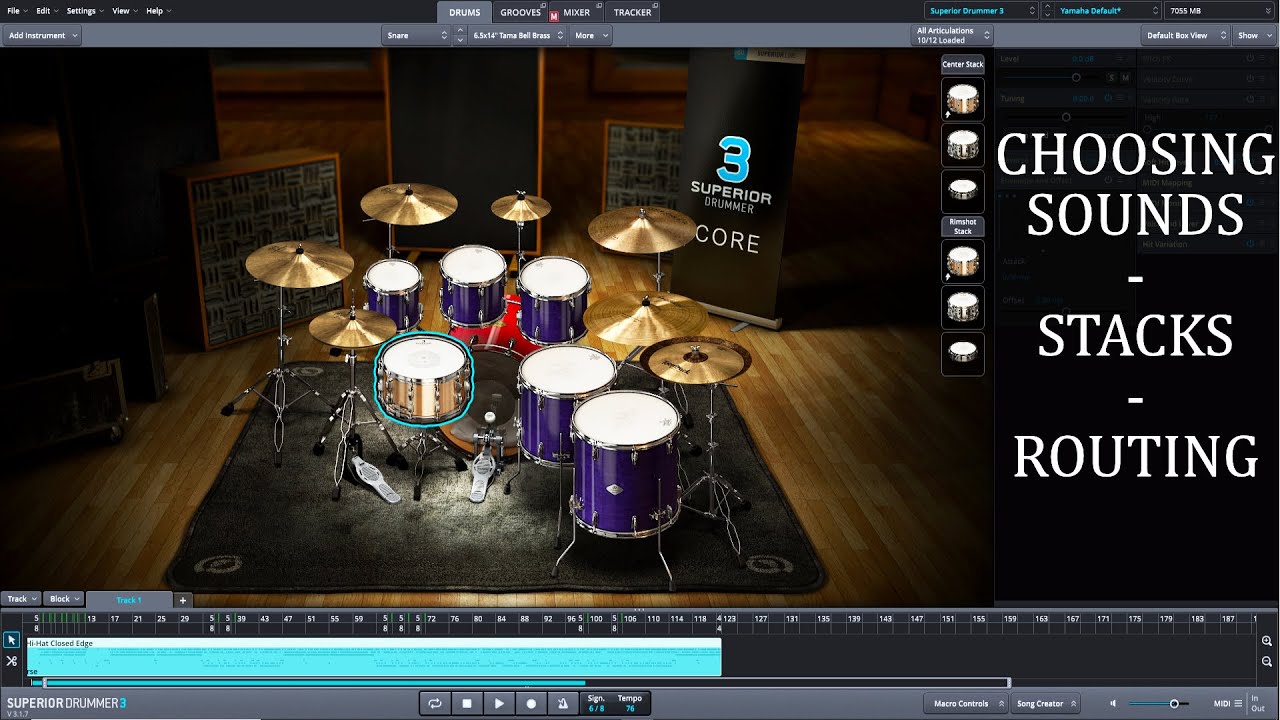
Task: Click the Rimshot Stack button
Action: (x=963, y=227)
